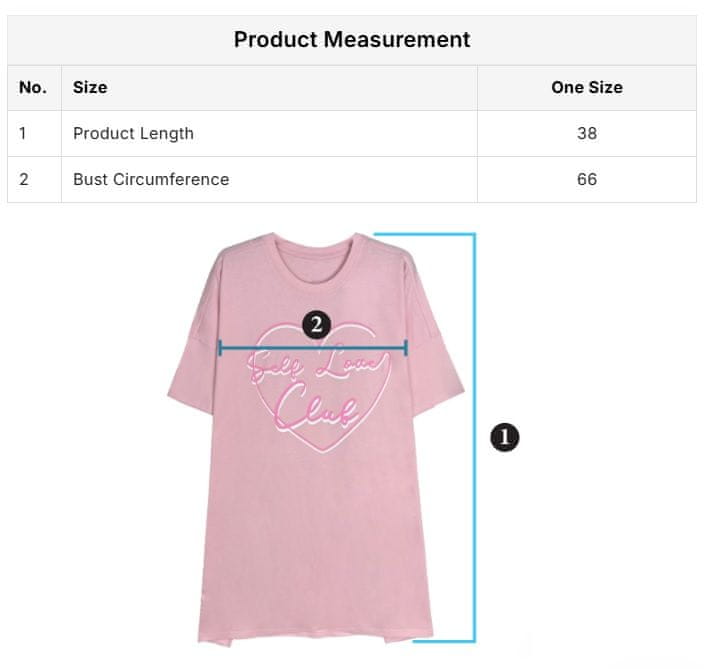Click row number 1 in No. column
This screenshot has width=707, height=669.
click(24, 134)
